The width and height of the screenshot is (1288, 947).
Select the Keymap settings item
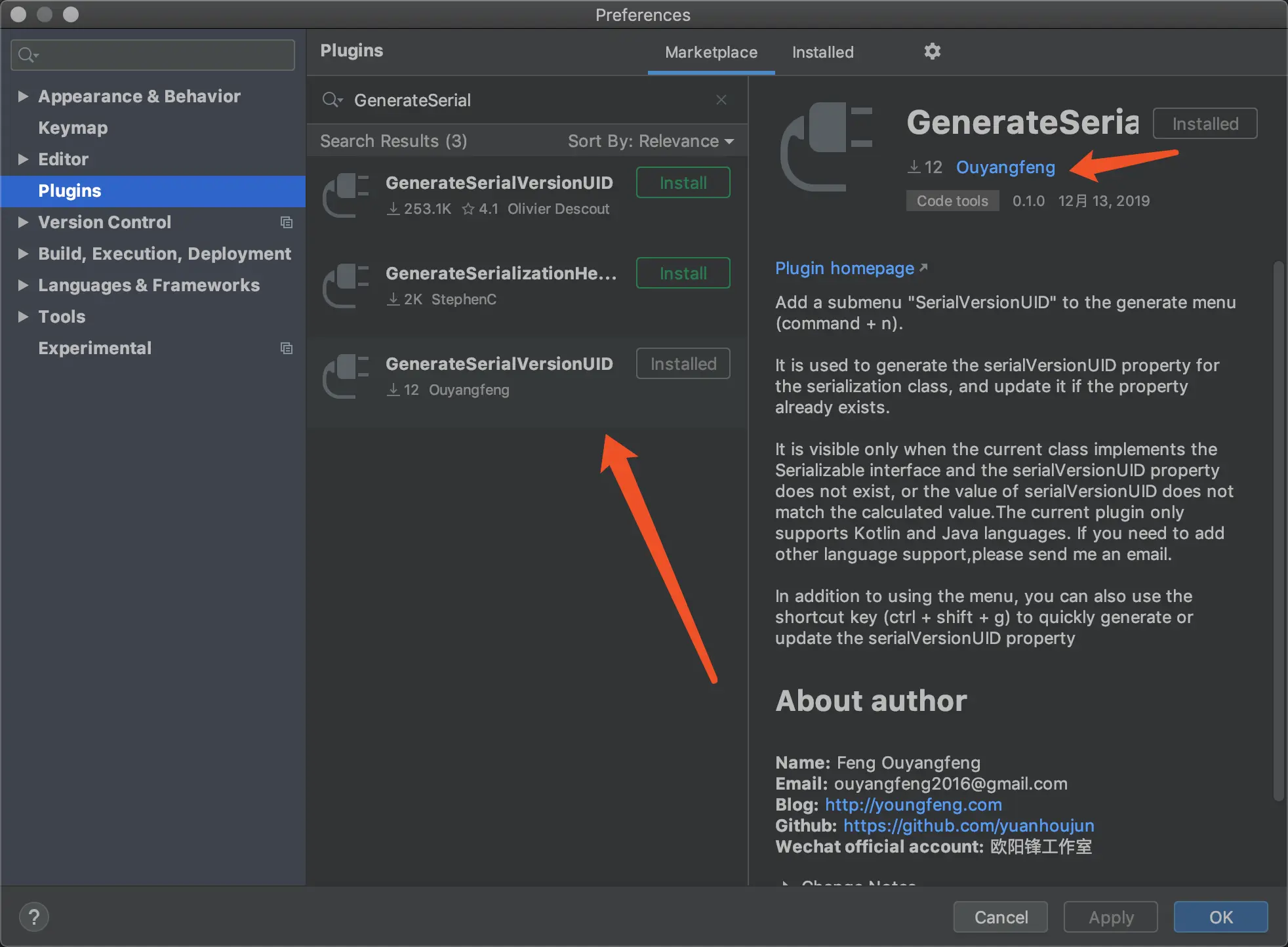(x=73, y=128)
